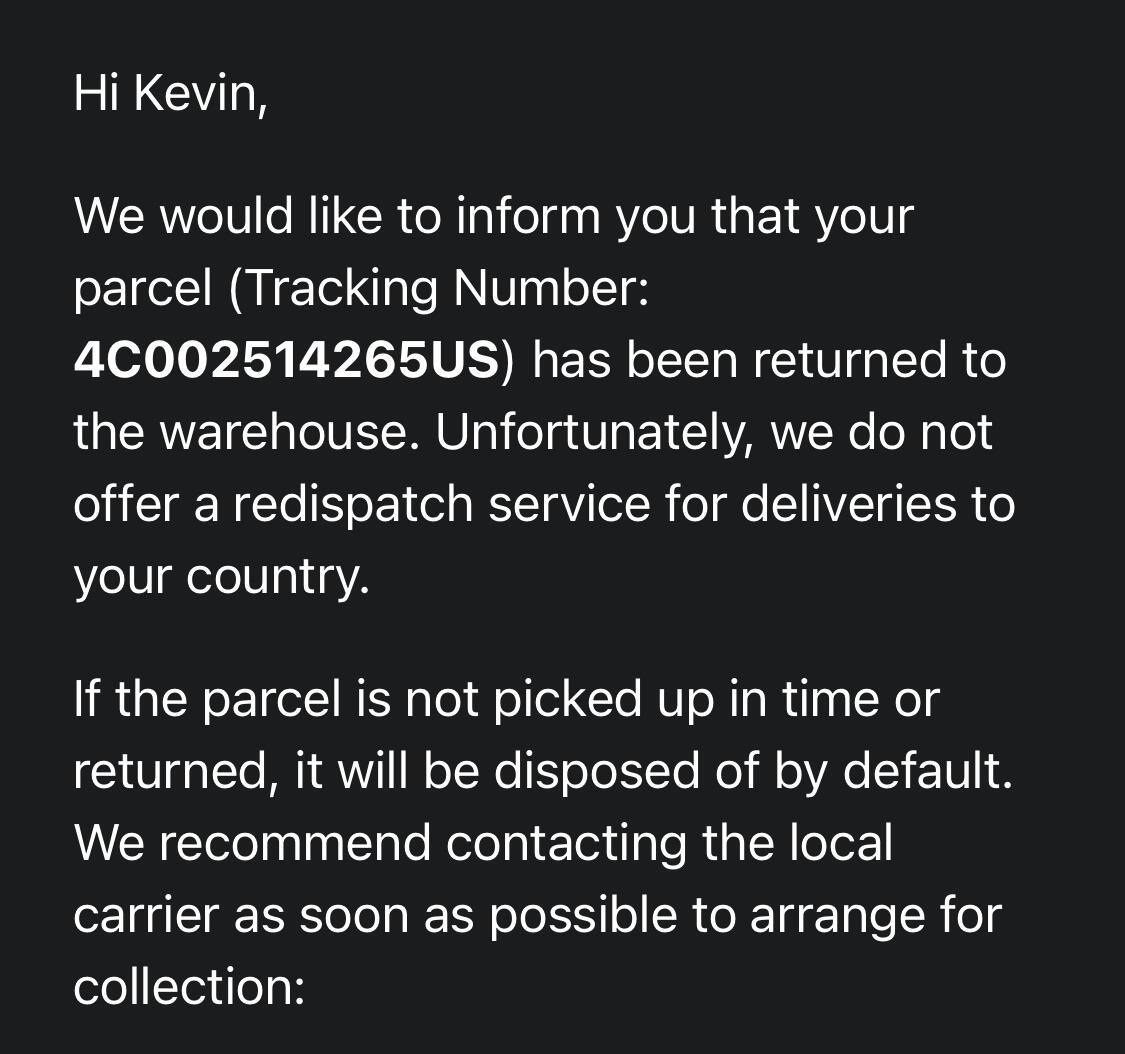Select the bold tracking number 4C002514265US
This screenshot has height=1054, width=1125.
pyautogui.click(x=286, y=360)
